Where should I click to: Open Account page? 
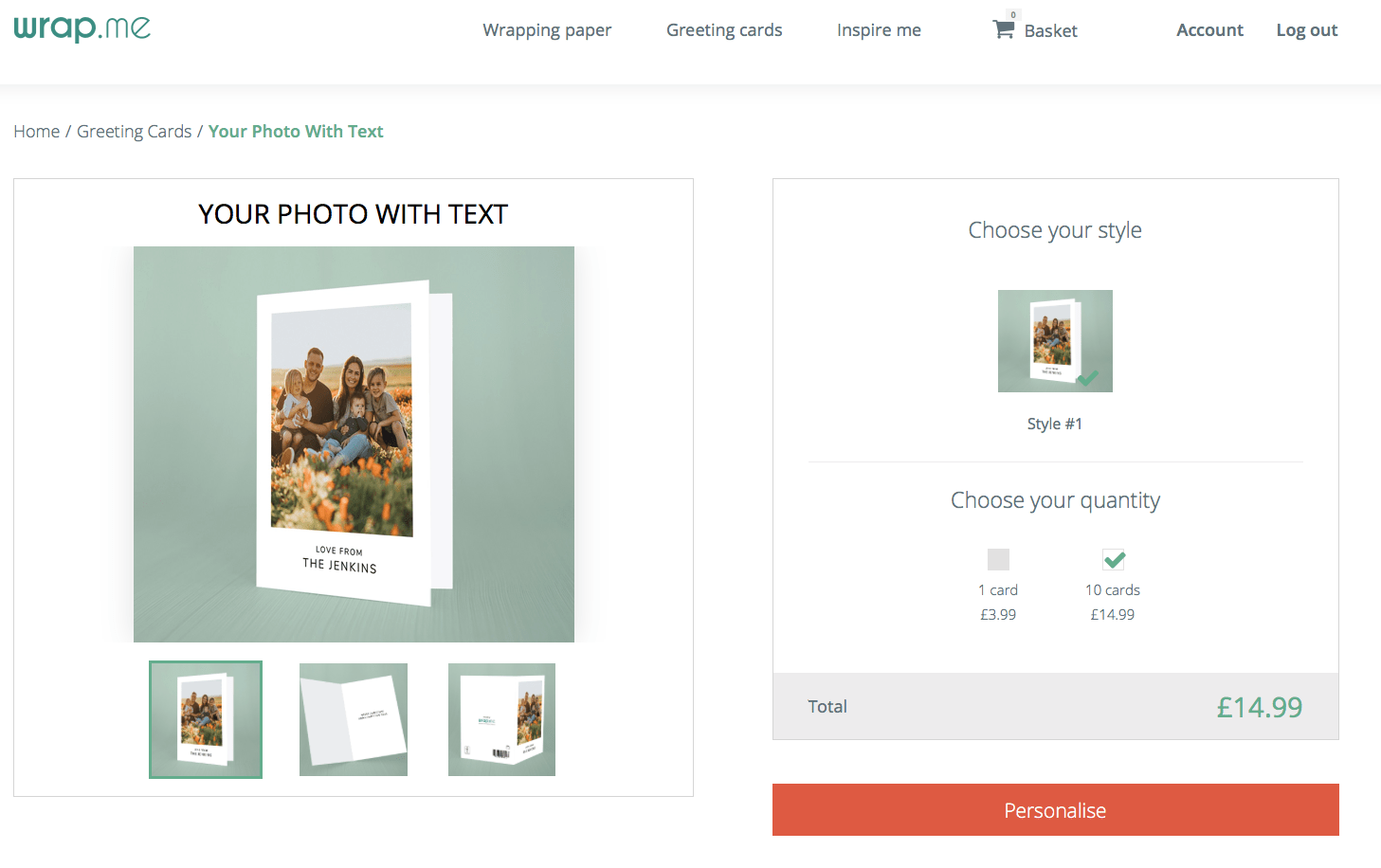pyautogui.click(x=1209, y=30)
